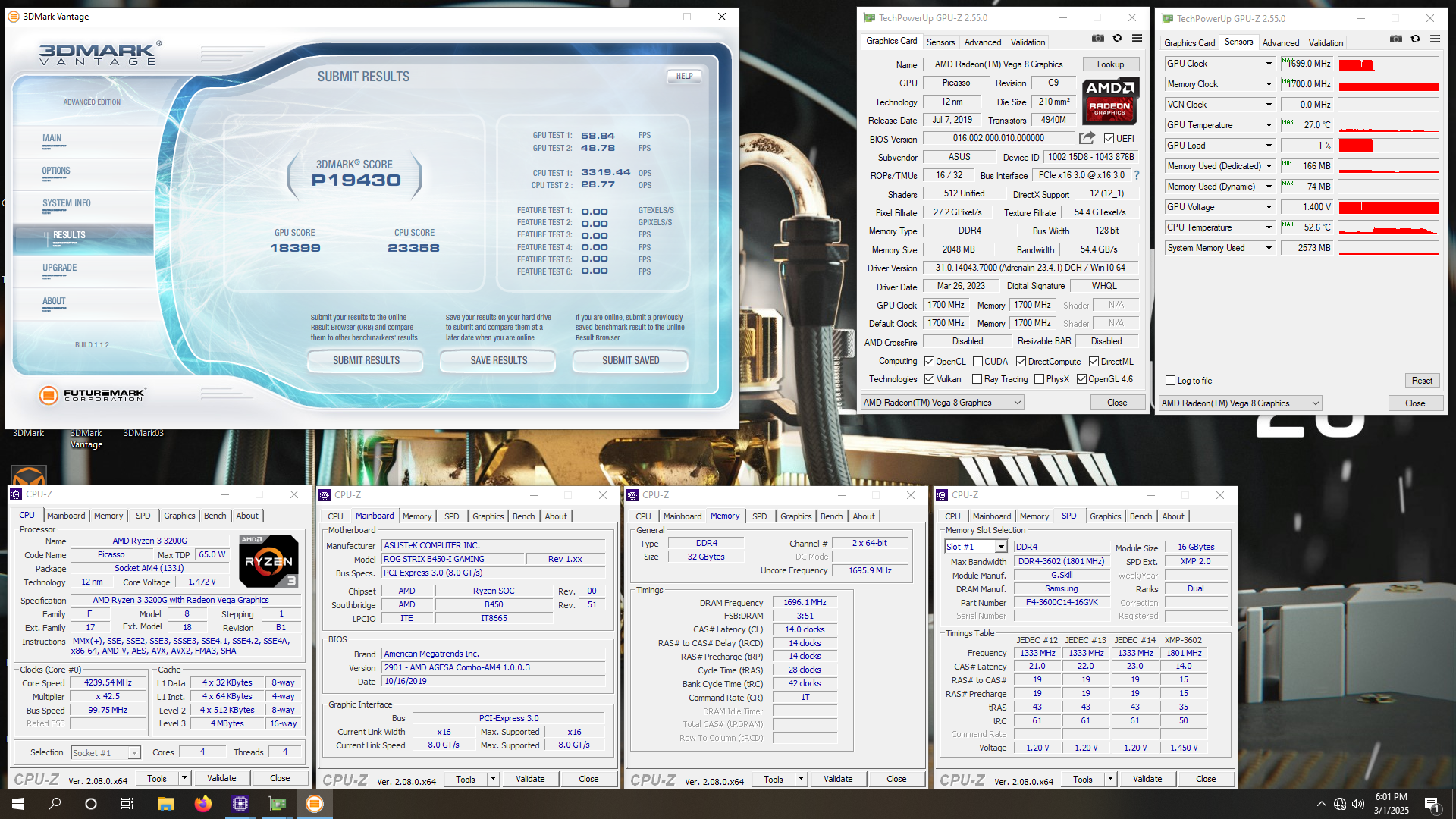Image resolution: width=1456 pixels, height=819 pixels.
Task: Open 3DMark03 desktop shortcut
Action: (143, 433)
